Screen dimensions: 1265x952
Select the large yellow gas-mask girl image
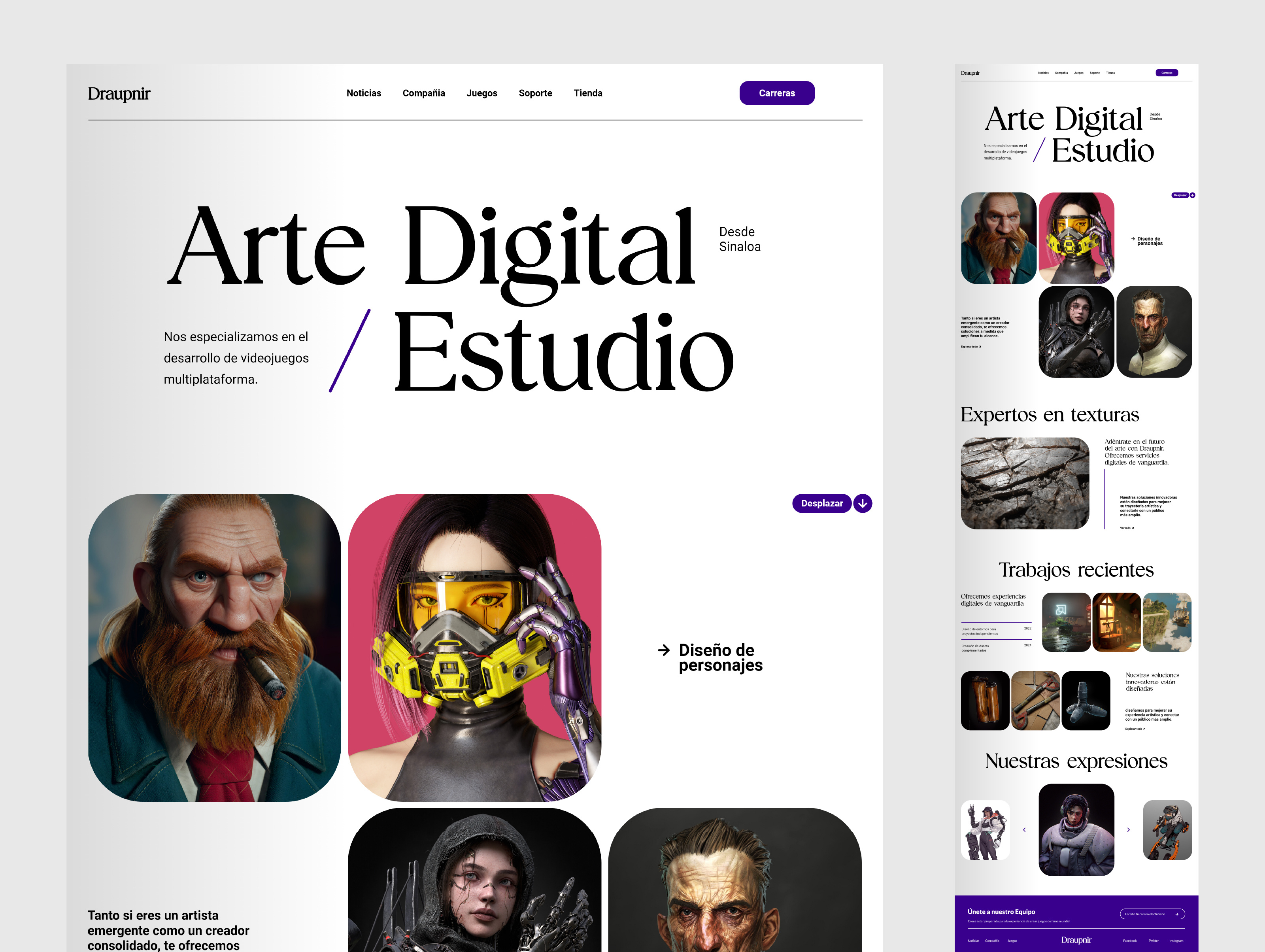point(474,647)
